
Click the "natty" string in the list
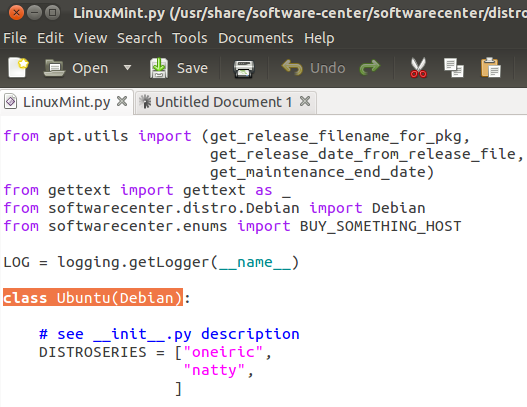214,370
